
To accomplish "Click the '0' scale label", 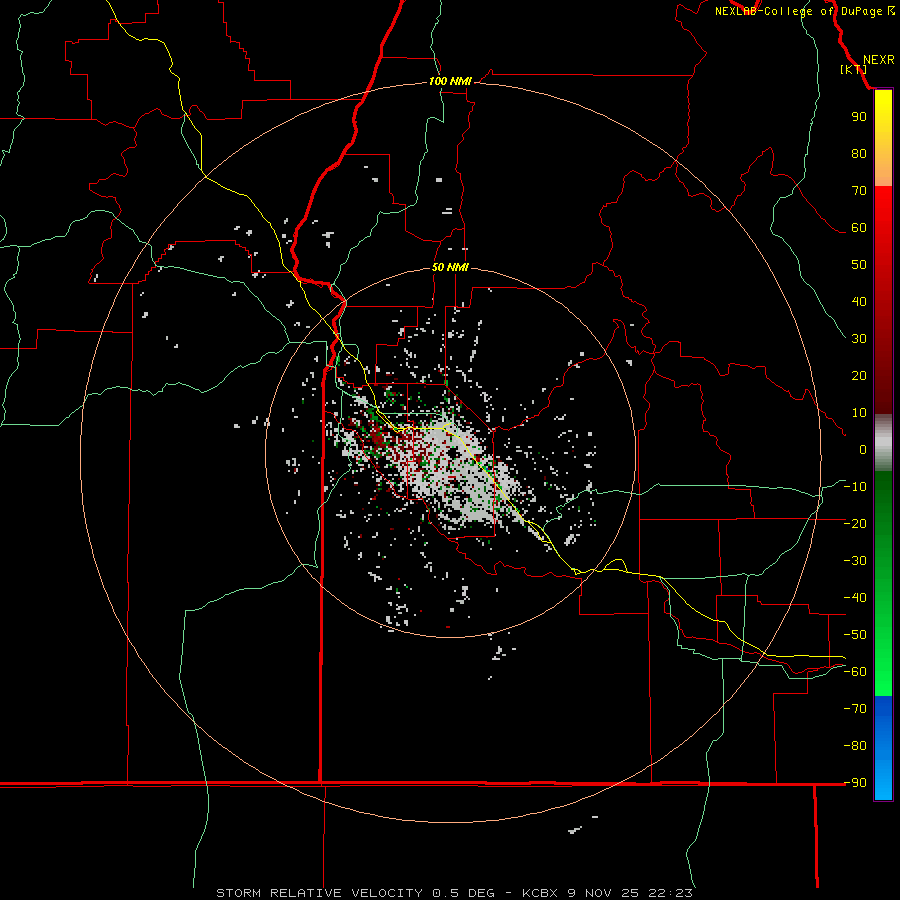I will (863, 449).
